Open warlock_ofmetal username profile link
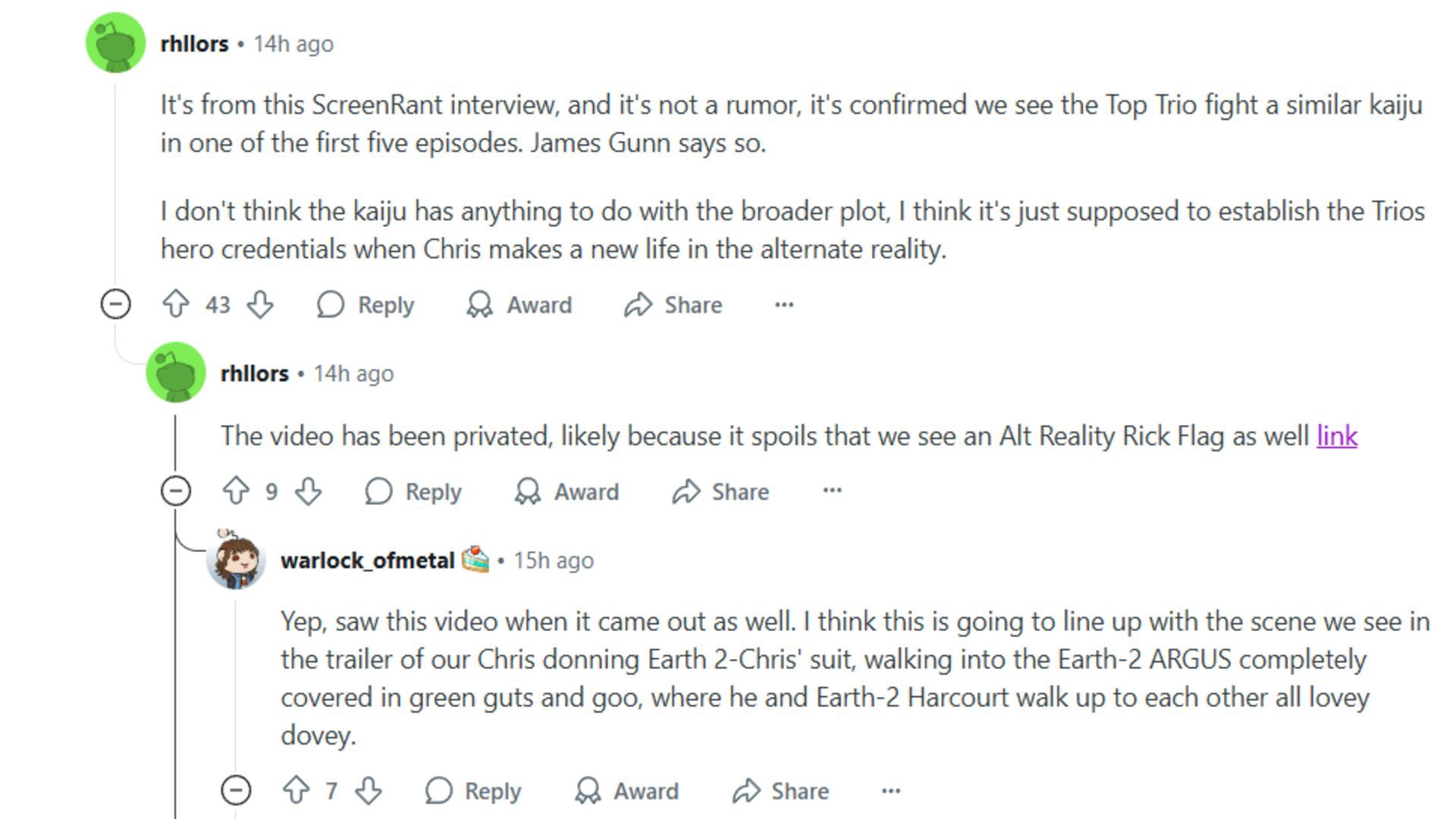1456x819 pixels. (367, 561)
